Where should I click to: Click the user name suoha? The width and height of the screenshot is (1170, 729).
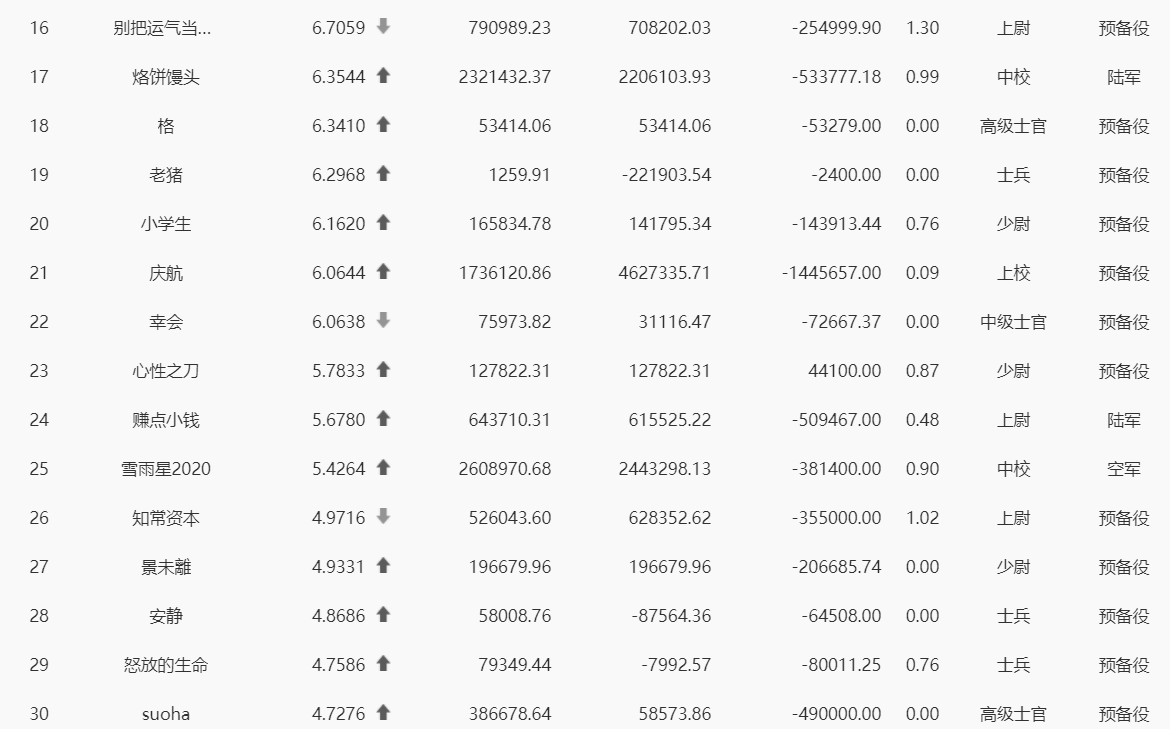click(166, 714)
